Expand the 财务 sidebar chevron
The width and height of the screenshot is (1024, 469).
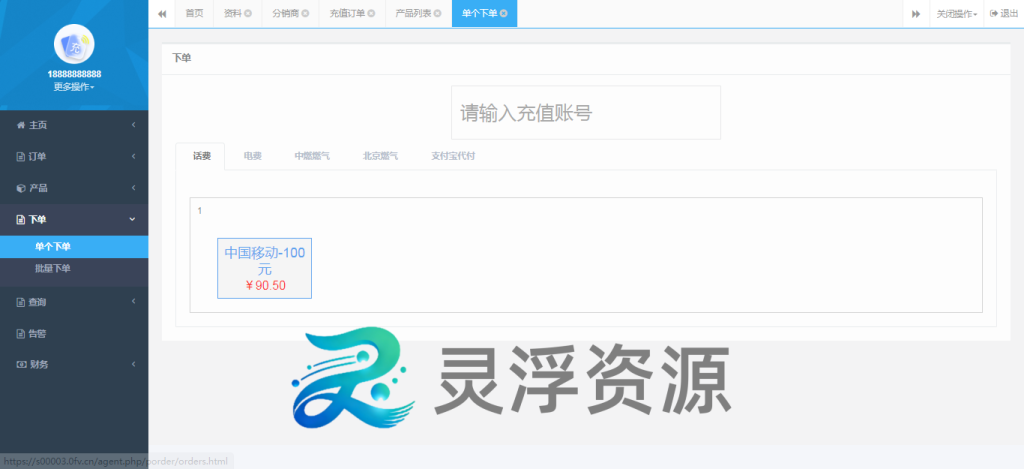click(133, 364)
